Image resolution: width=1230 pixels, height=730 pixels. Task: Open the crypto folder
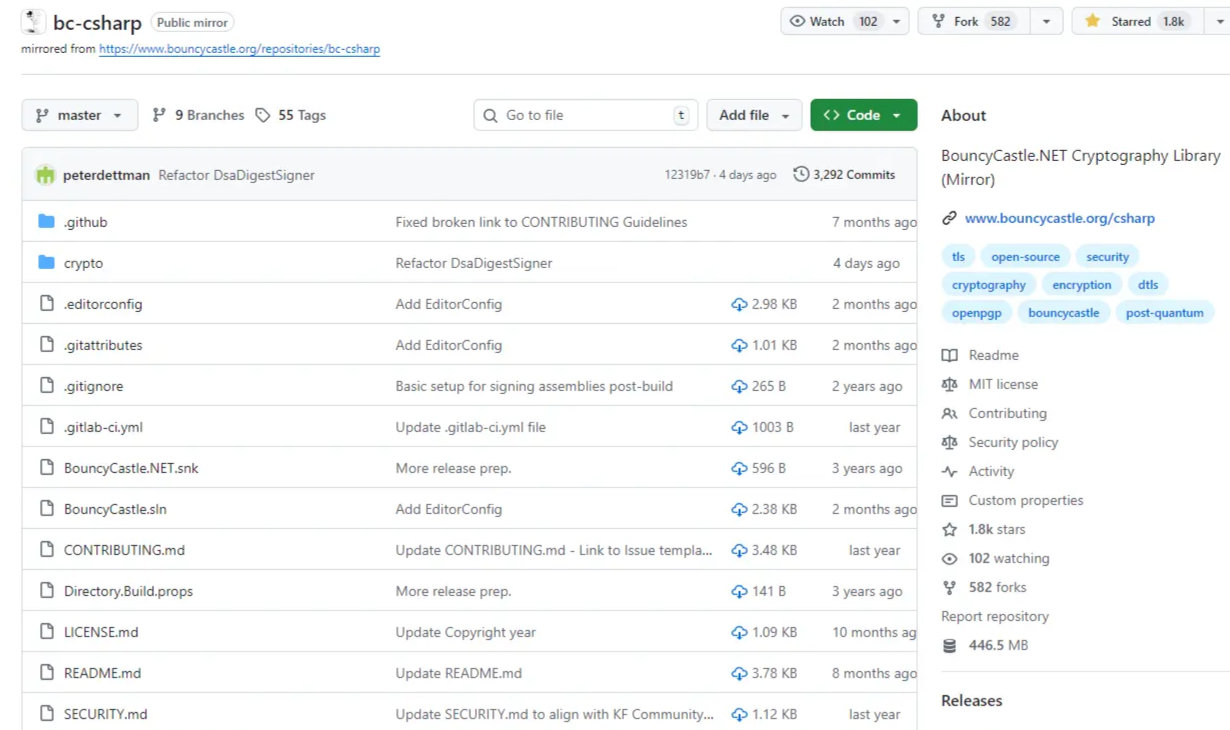83,263
